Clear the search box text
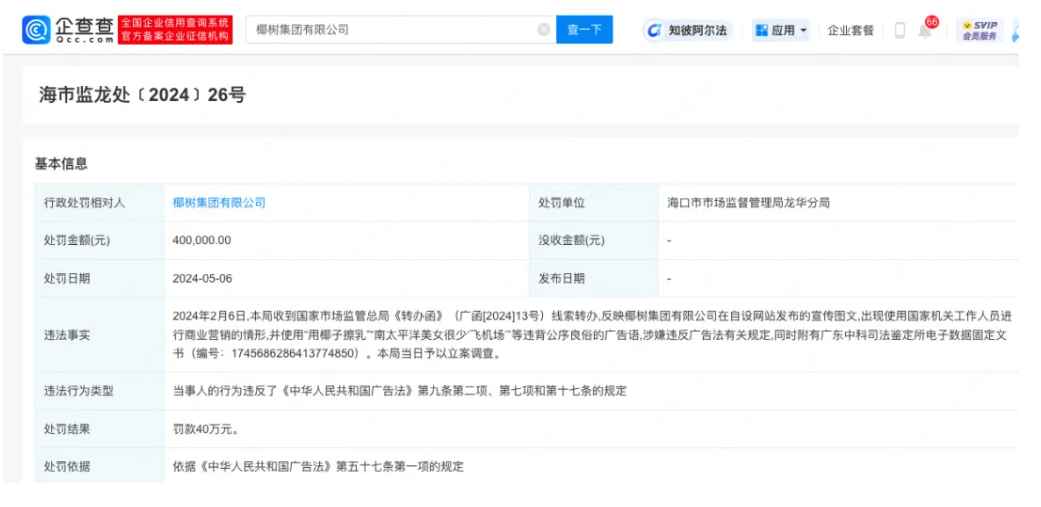The image size is (1041, 507). tap(543, 30)
